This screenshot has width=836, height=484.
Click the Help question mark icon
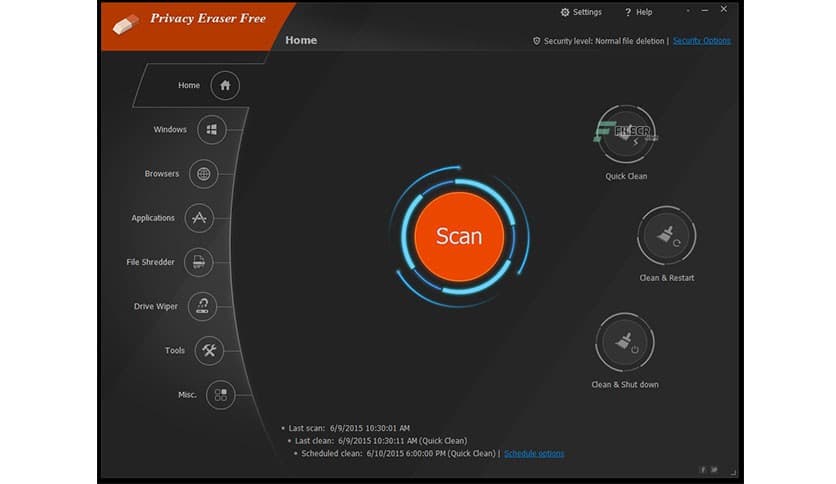point(628,12)
